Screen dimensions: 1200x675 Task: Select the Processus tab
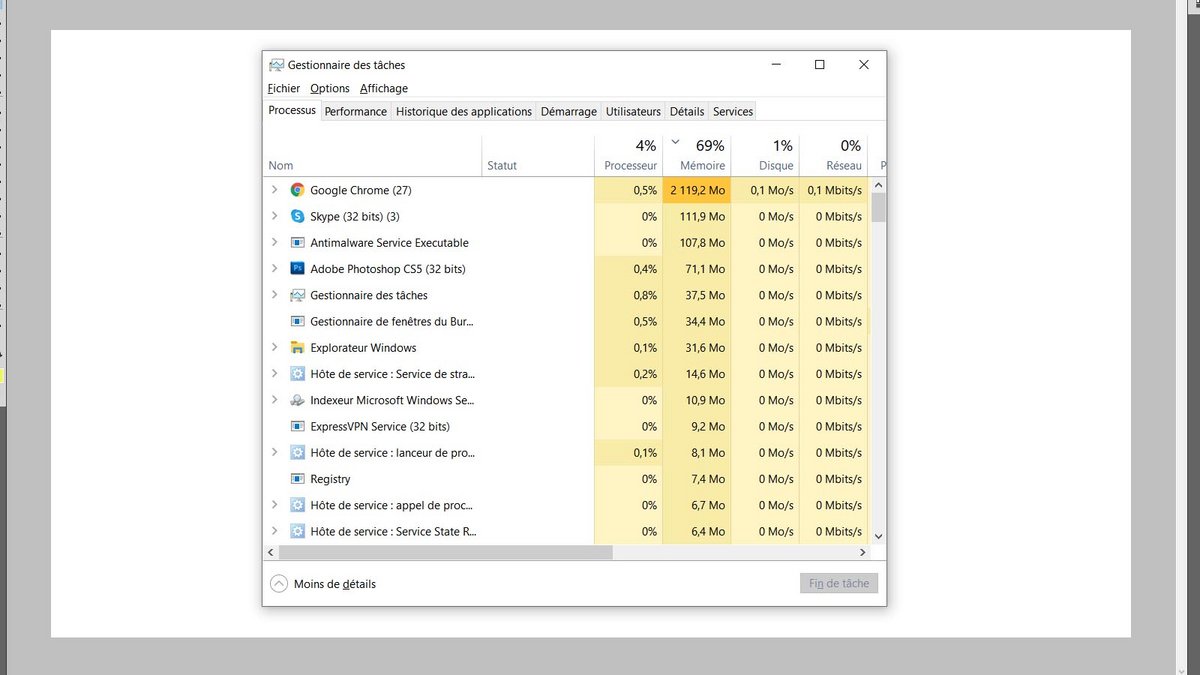coord(292,111)
